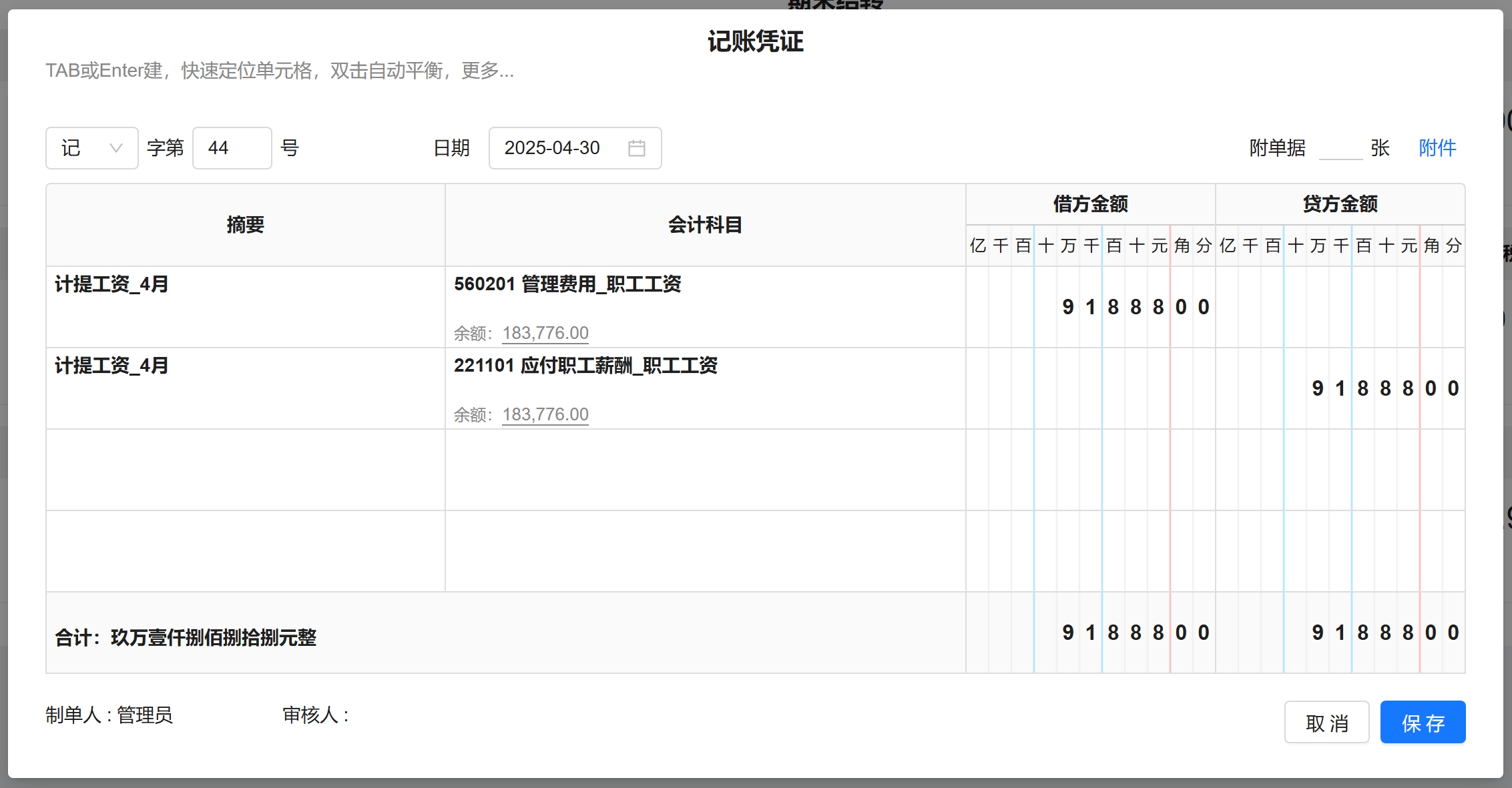Open the date picker calendar icon
This screenshot has height=788, width=1512.
click(636, 148)
